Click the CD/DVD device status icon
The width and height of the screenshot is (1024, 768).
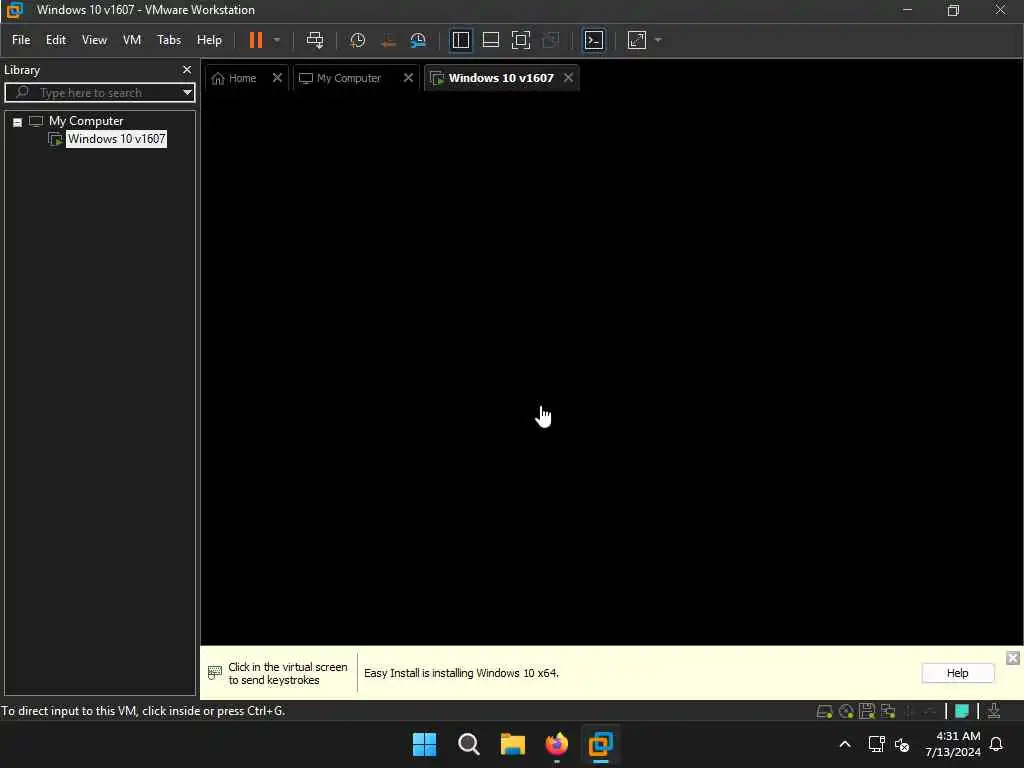[x=846, y=711]
